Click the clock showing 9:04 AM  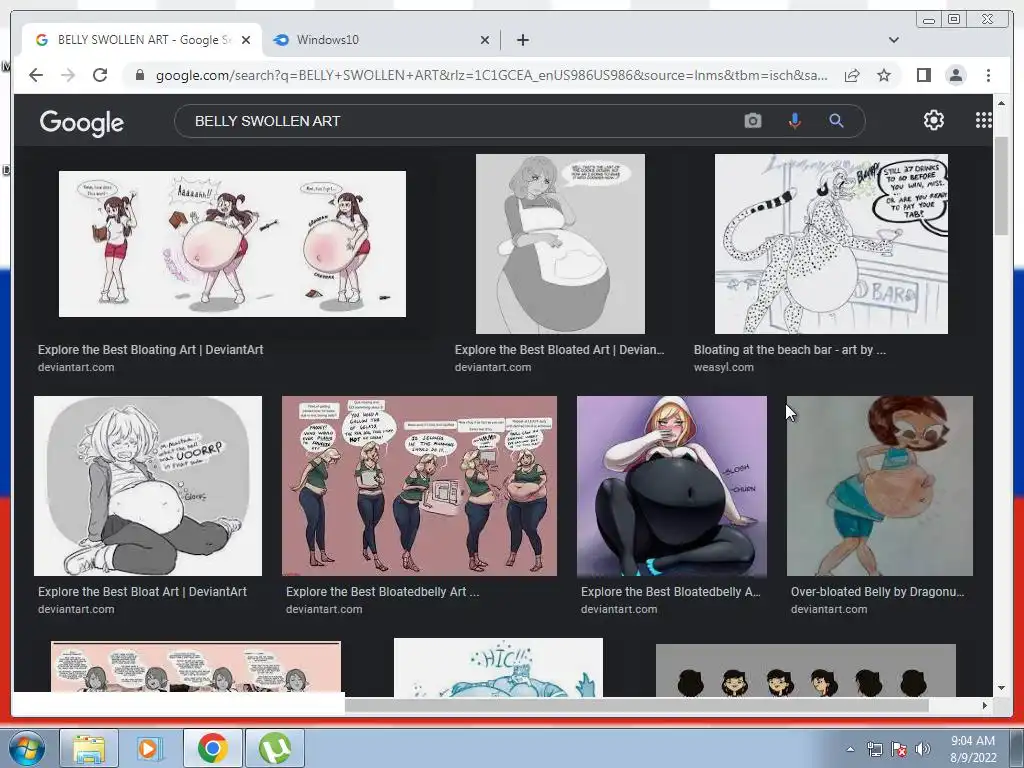[973, 749]
